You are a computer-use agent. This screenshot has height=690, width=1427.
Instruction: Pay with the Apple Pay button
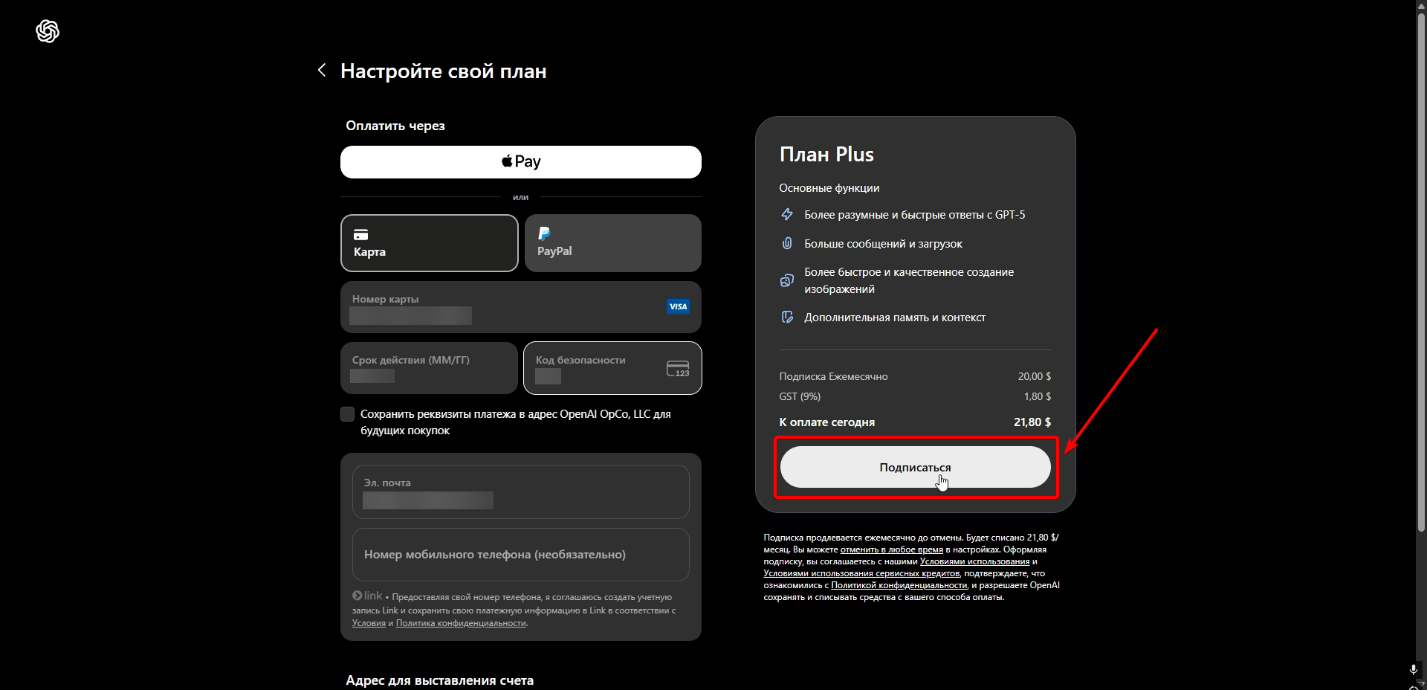[521, 162]
